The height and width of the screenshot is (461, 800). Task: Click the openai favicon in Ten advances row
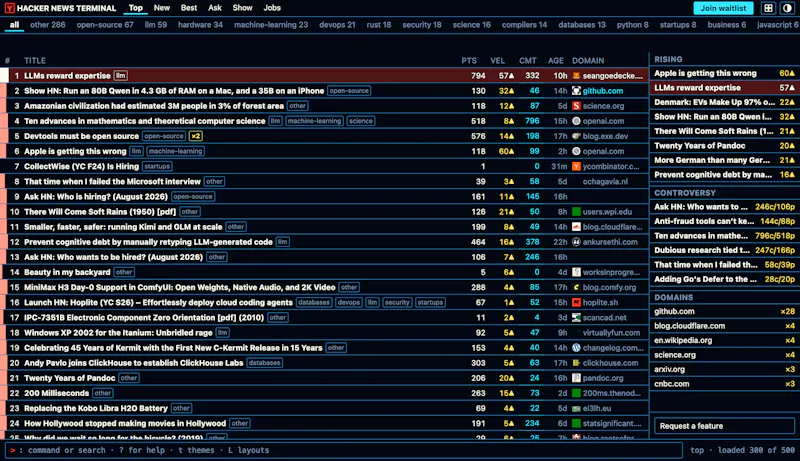pyautogui.click(x=576, y=121)
